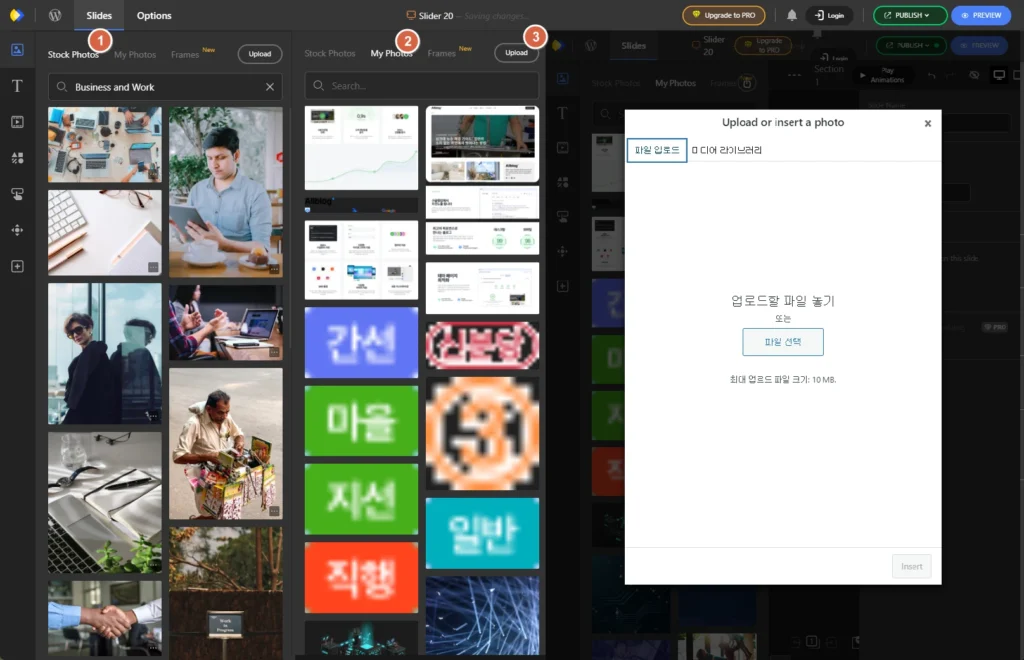Viewport: 1024px width, 660px height.
Task: Open the shapes tool in the bright sidebar
Action: pos(18,158)
